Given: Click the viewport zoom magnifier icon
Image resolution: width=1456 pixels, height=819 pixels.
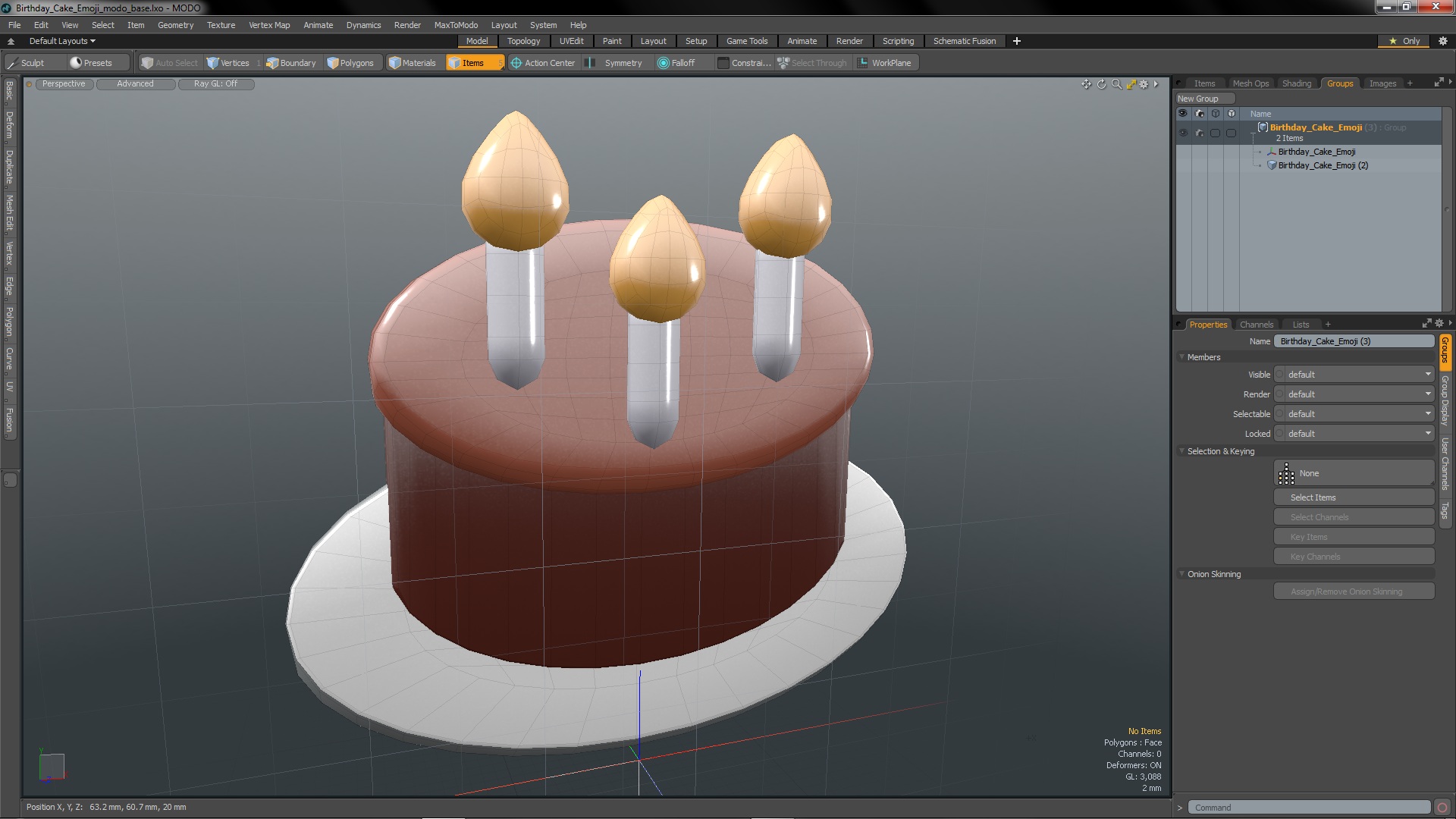Looking at the screenshot, I should tap(1116, 84).
